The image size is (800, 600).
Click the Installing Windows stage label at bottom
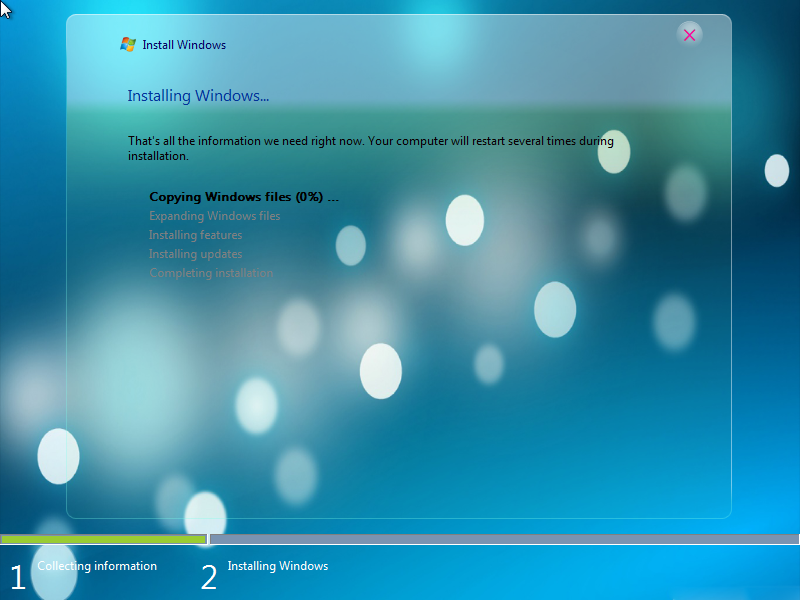click(278, 566)
